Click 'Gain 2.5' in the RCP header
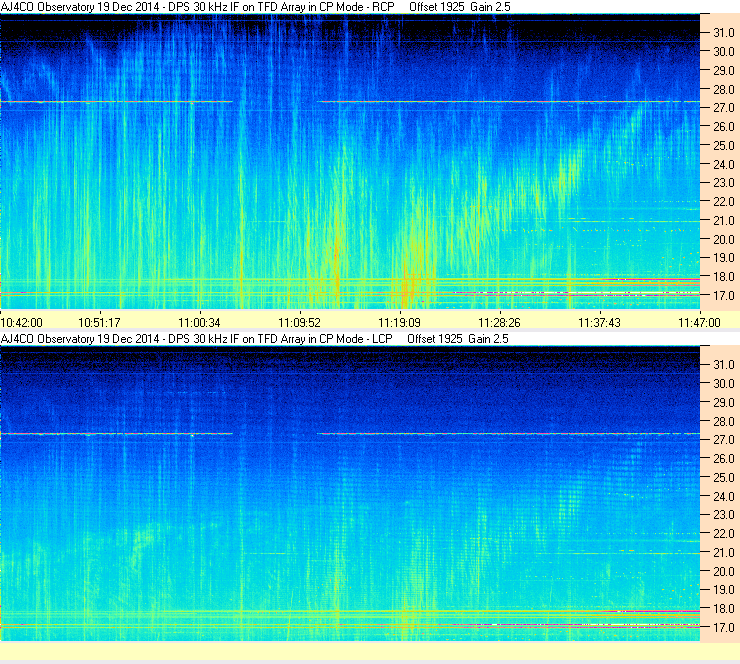 coord(490,7)
